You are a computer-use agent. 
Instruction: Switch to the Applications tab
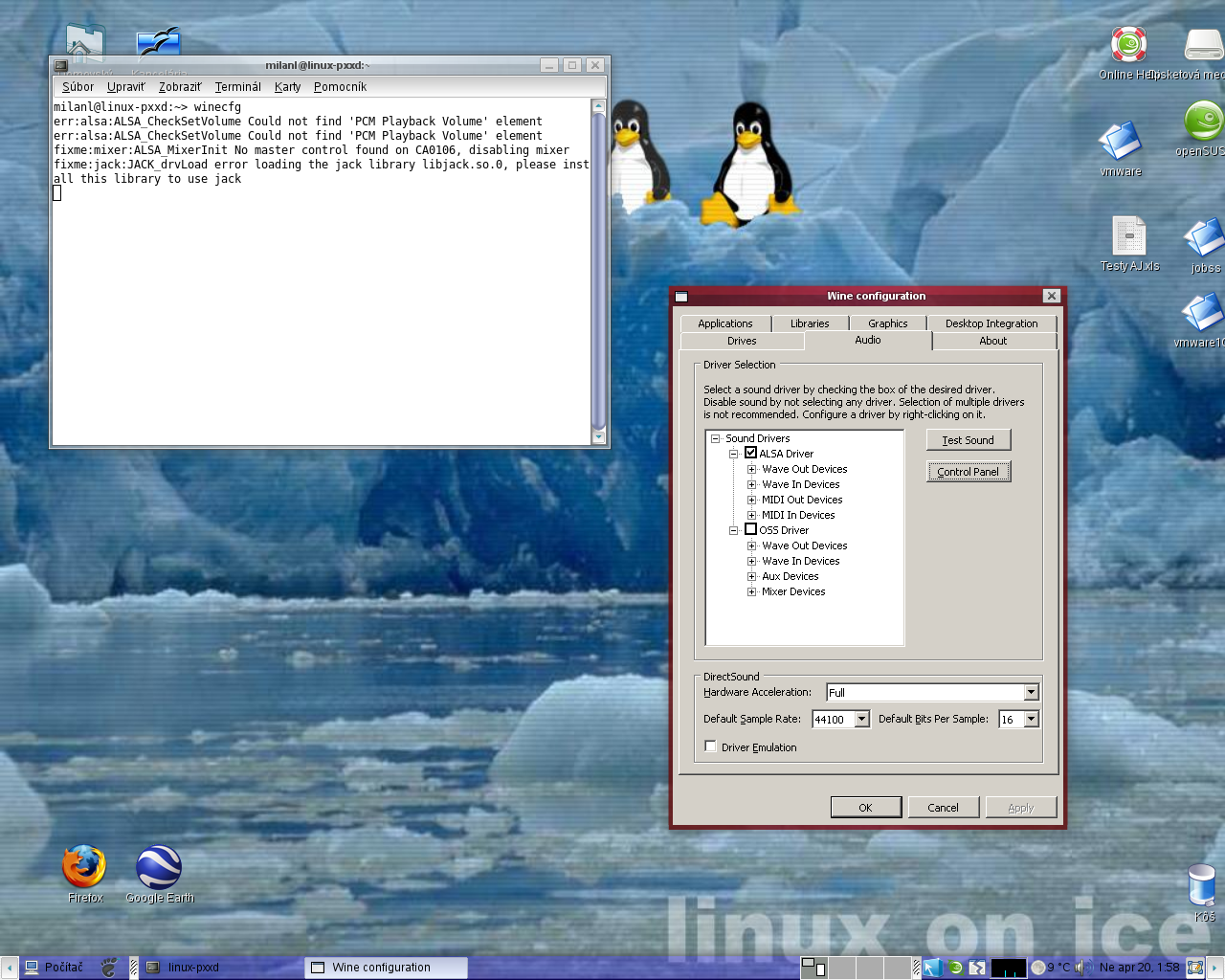(724, 323)
